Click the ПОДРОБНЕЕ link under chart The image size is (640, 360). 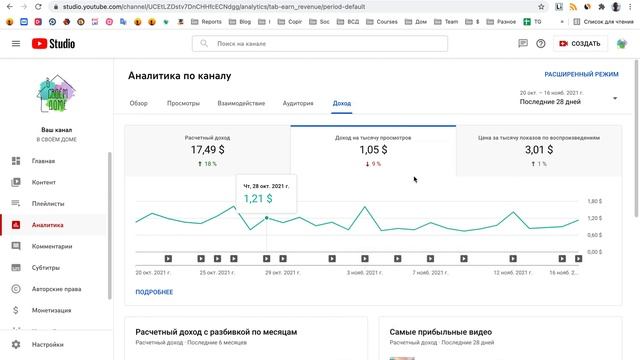click(x=154, y=292)
